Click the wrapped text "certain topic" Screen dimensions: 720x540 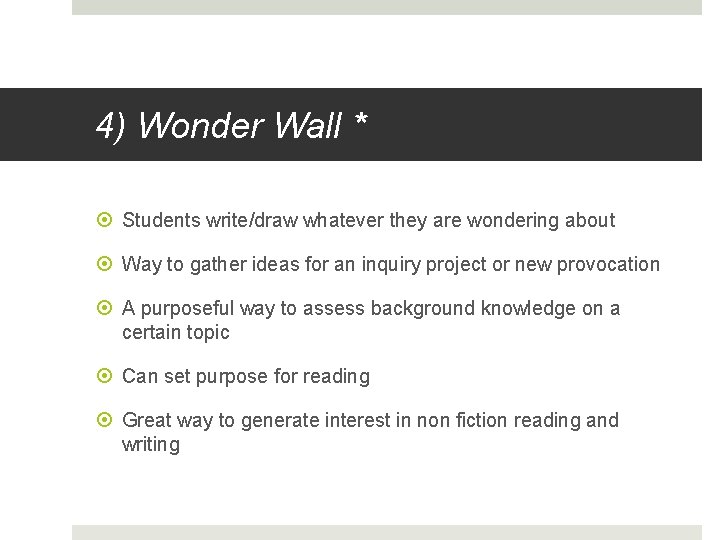tap(175, 332)
